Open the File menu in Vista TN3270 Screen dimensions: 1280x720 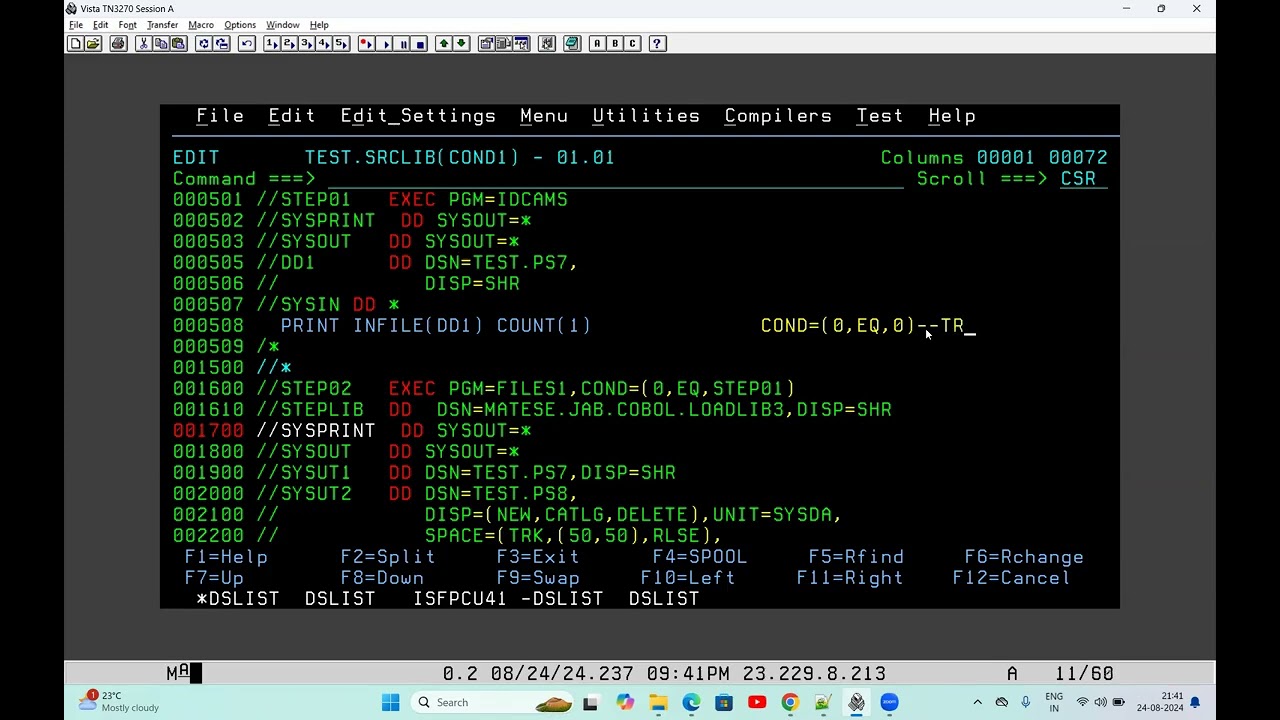[76, 25]
